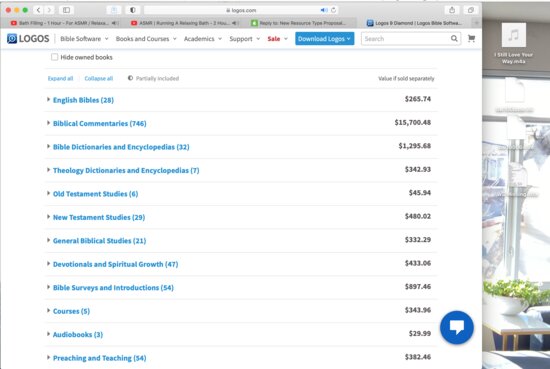
Task: Click the Collapse all link
Action: pos(99,78)
